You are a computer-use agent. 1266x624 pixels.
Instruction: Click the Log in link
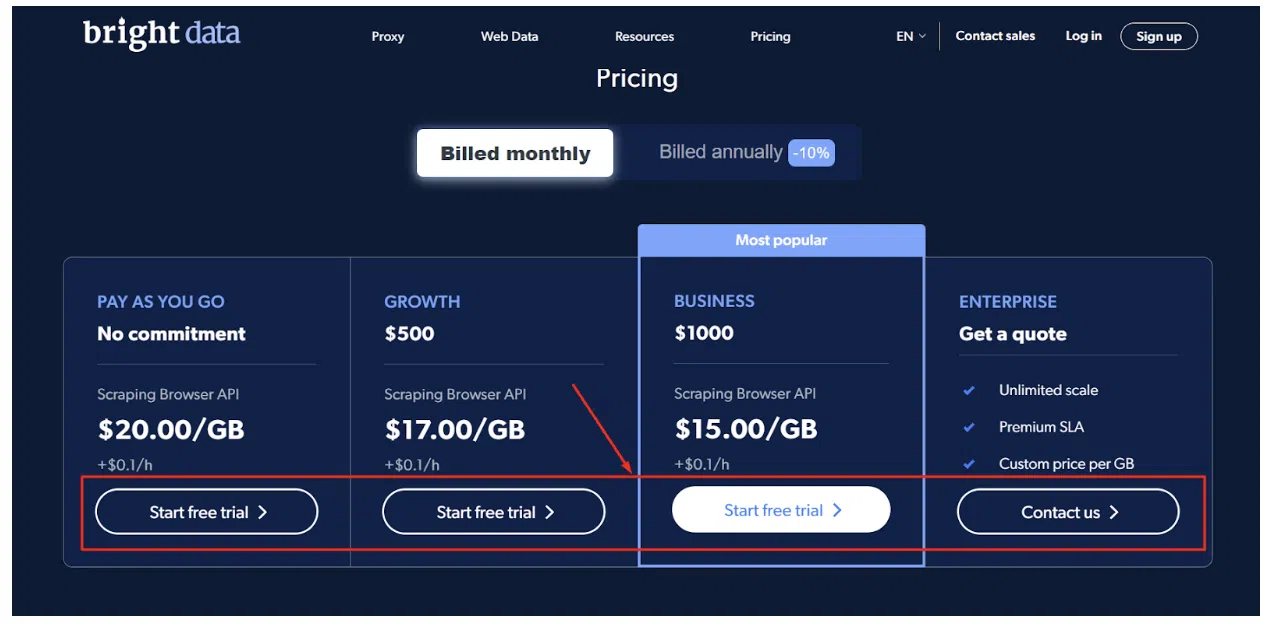point(1083,36)
